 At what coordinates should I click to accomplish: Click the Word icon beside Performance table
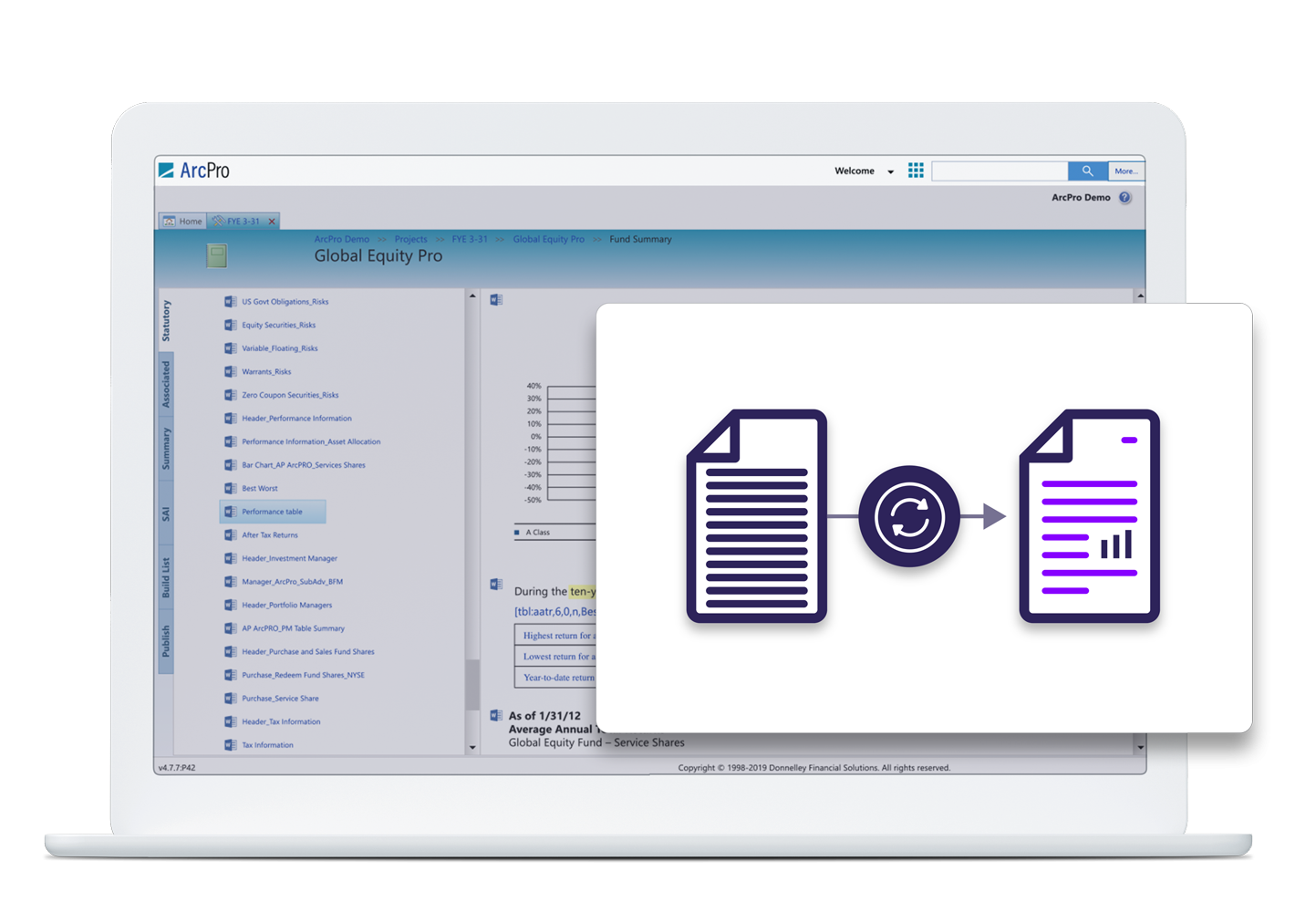point(230,512)
